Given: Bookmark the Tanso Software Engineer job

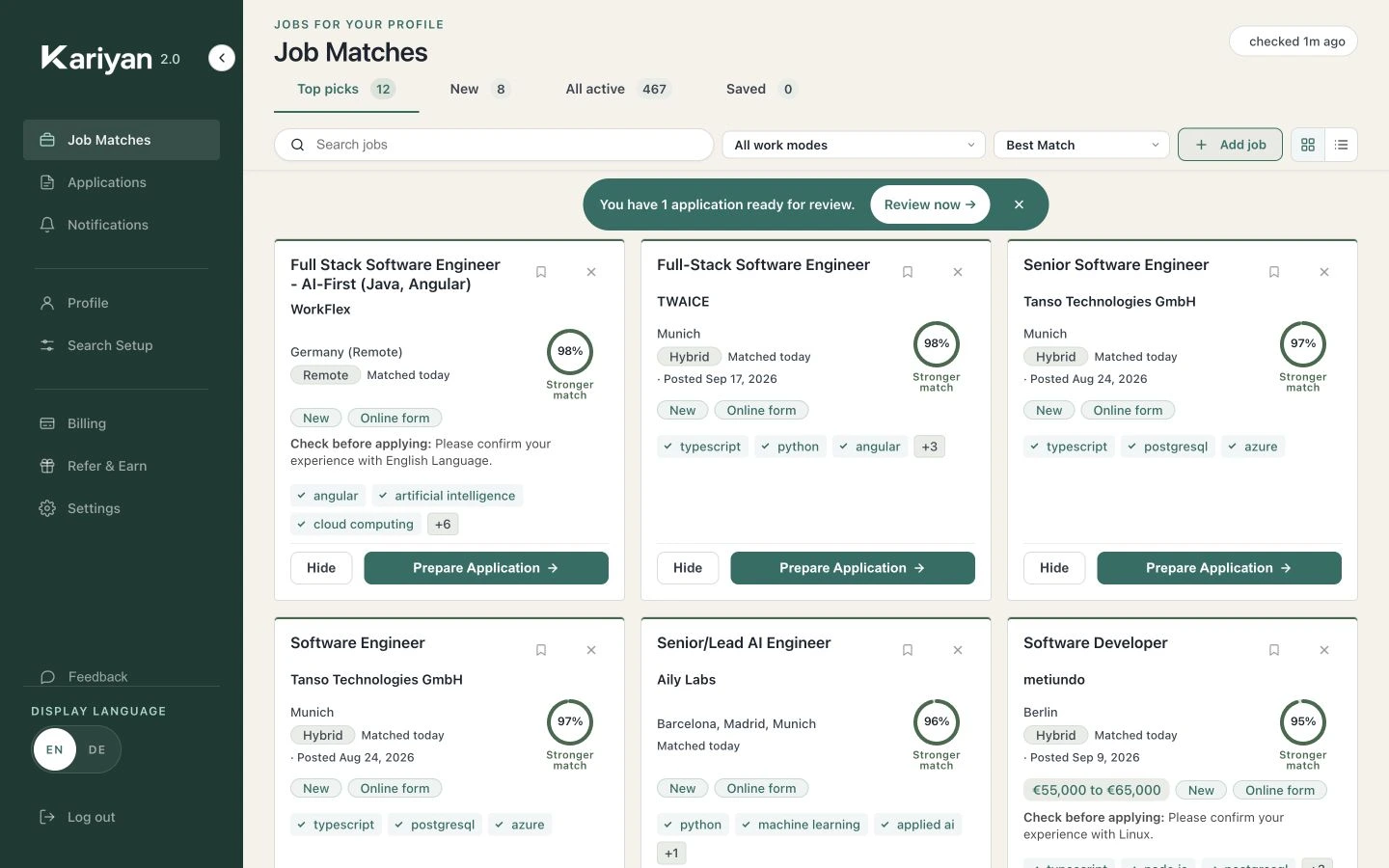Looking at the screenshot, I should click(x=541, y=650).
